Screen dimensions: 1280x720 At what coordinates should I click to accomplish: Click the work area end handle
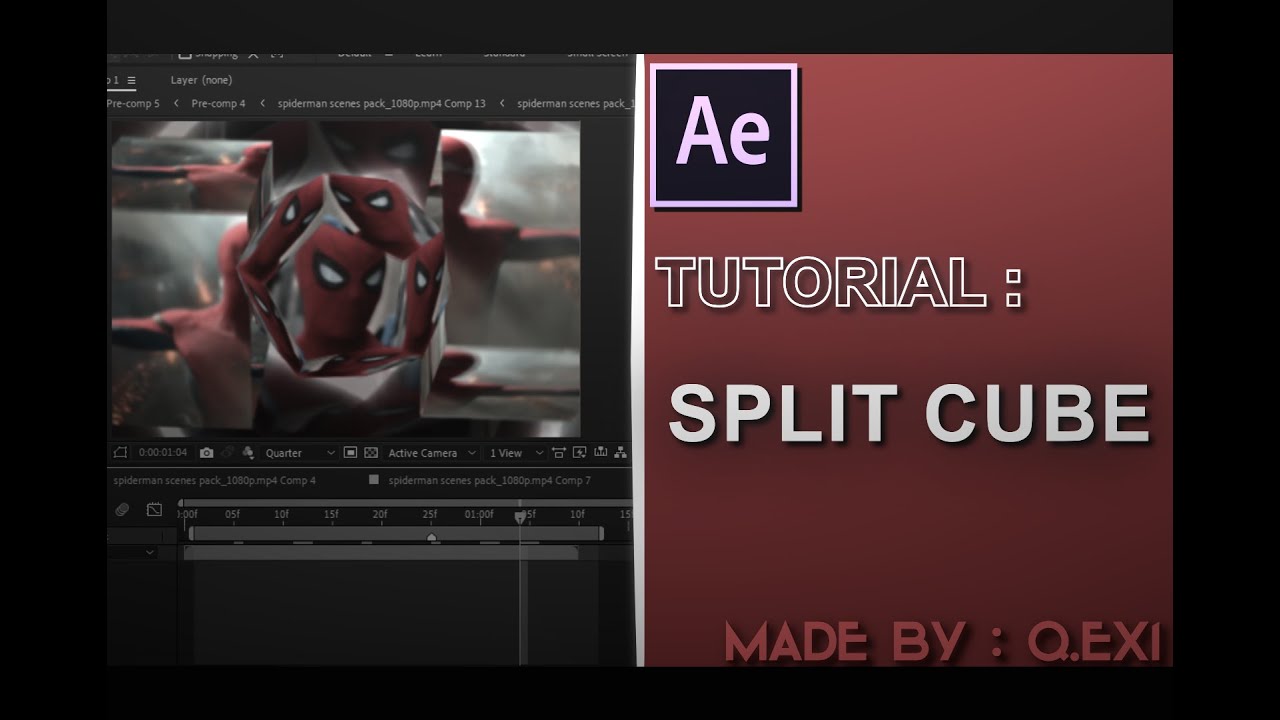coord(601,533)
